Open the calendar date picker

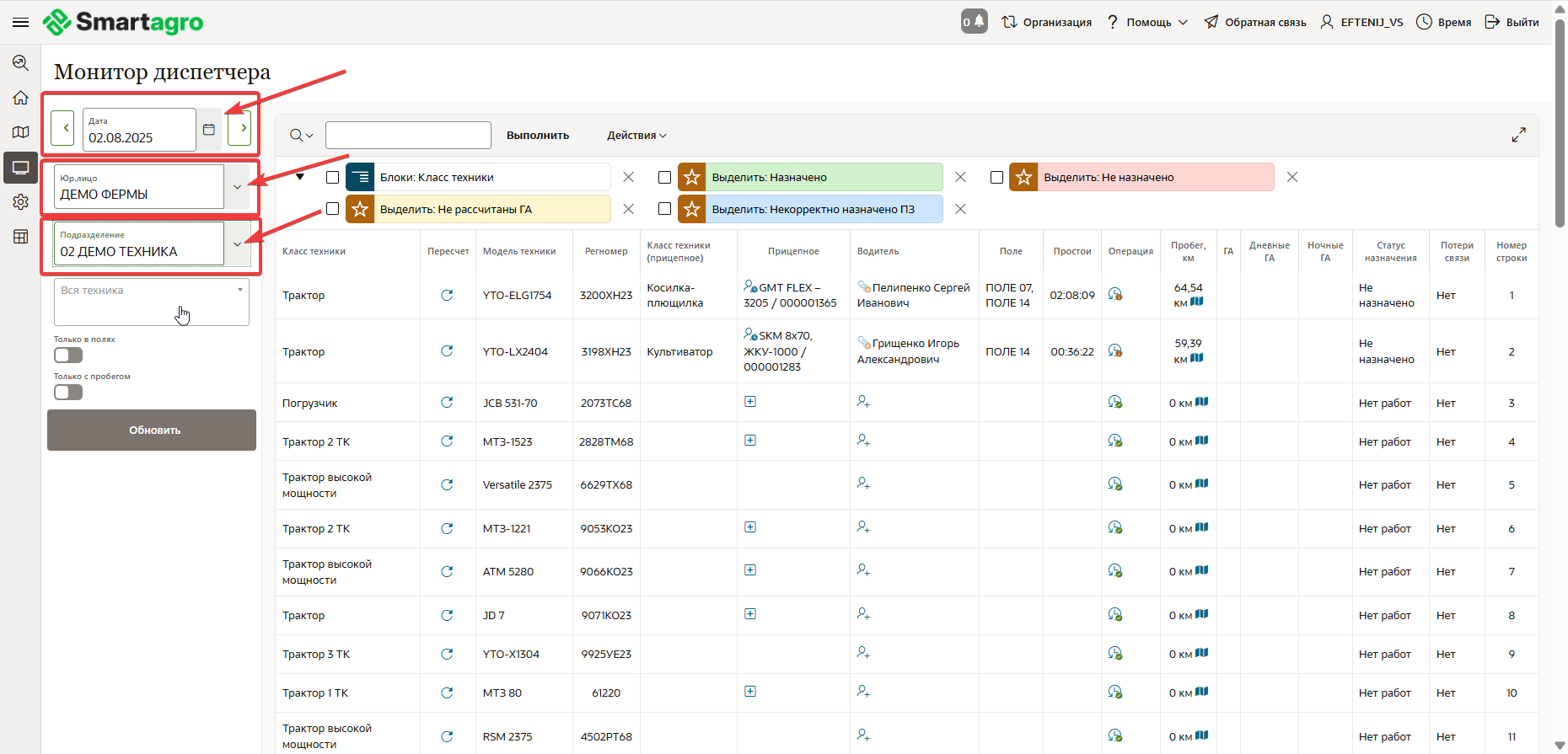coord(209,130)
